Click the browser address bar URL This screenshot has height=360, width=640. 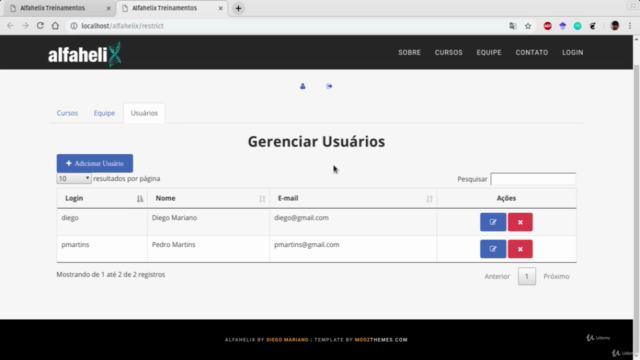tap(122, 26)
